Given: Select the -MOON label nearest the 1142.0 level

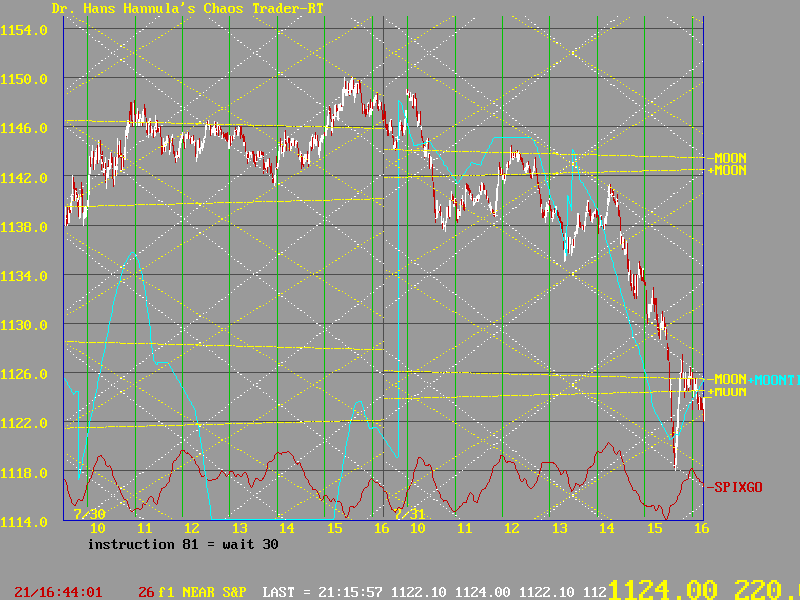Looking at the screenshot, I should [727, 158].
